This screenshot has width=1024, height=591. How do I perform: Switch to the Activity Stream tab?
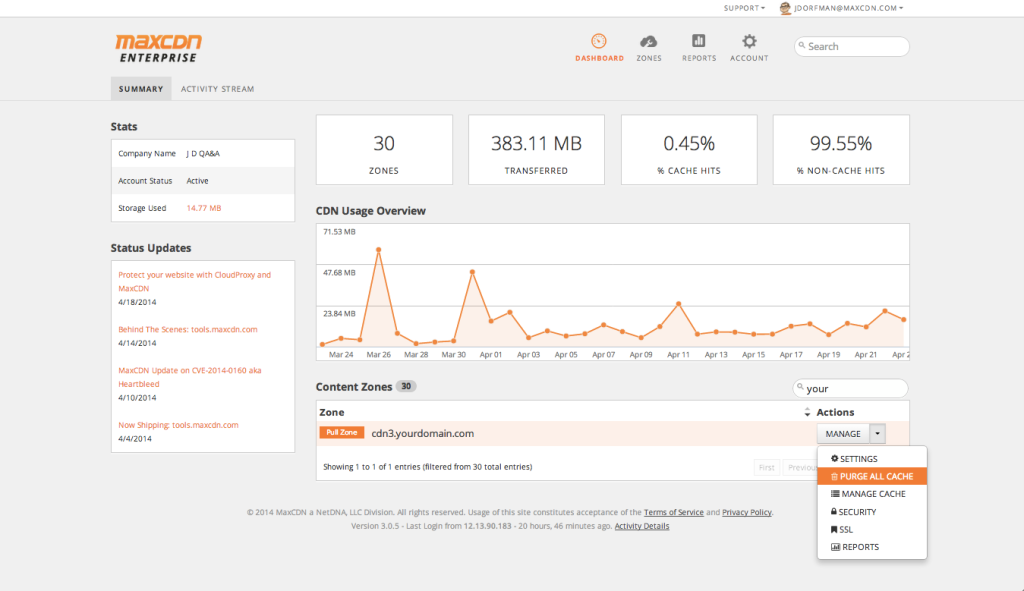pos(217,89)
